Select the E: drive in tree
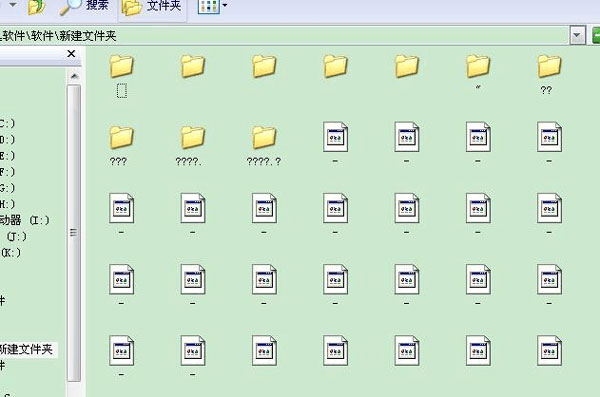This screenshot has width=600, height=397. [7, 155]
